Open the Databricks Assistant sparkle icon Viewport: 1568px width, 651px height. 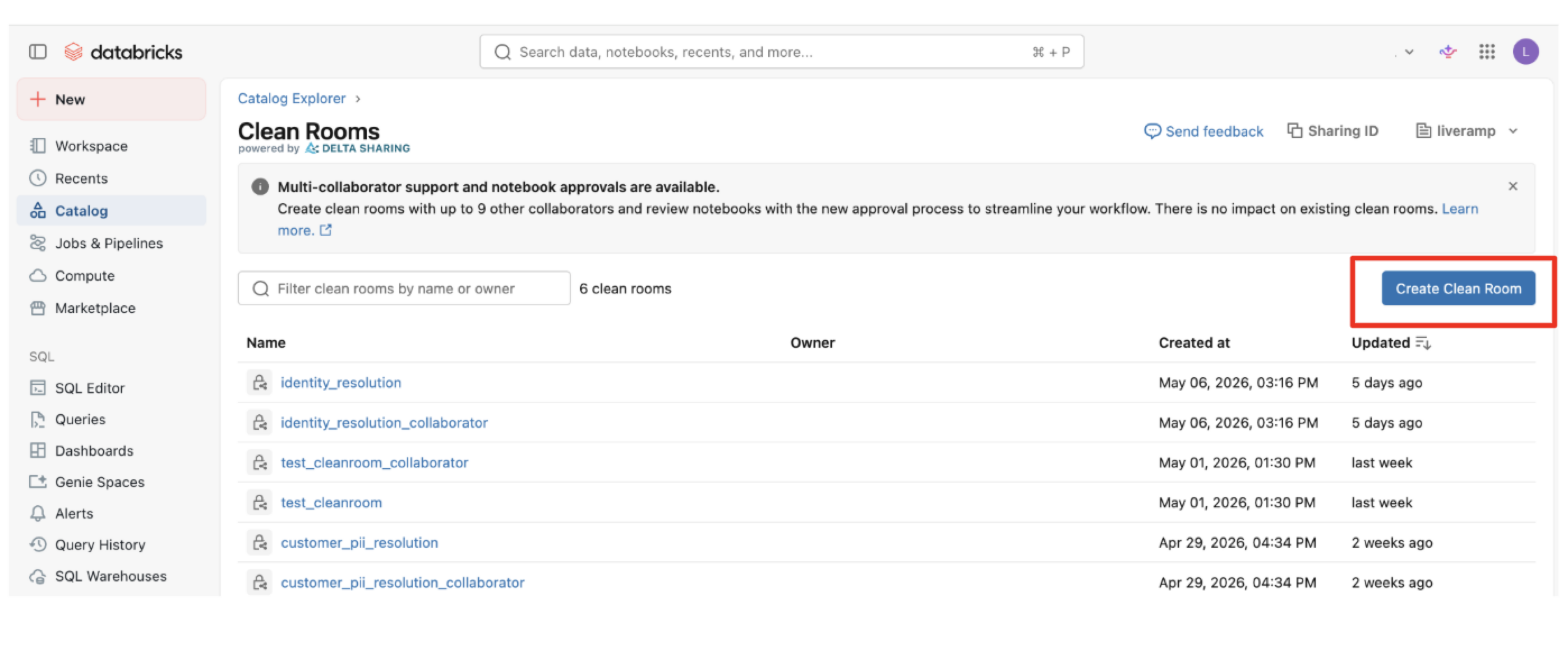pos(1448,52)
